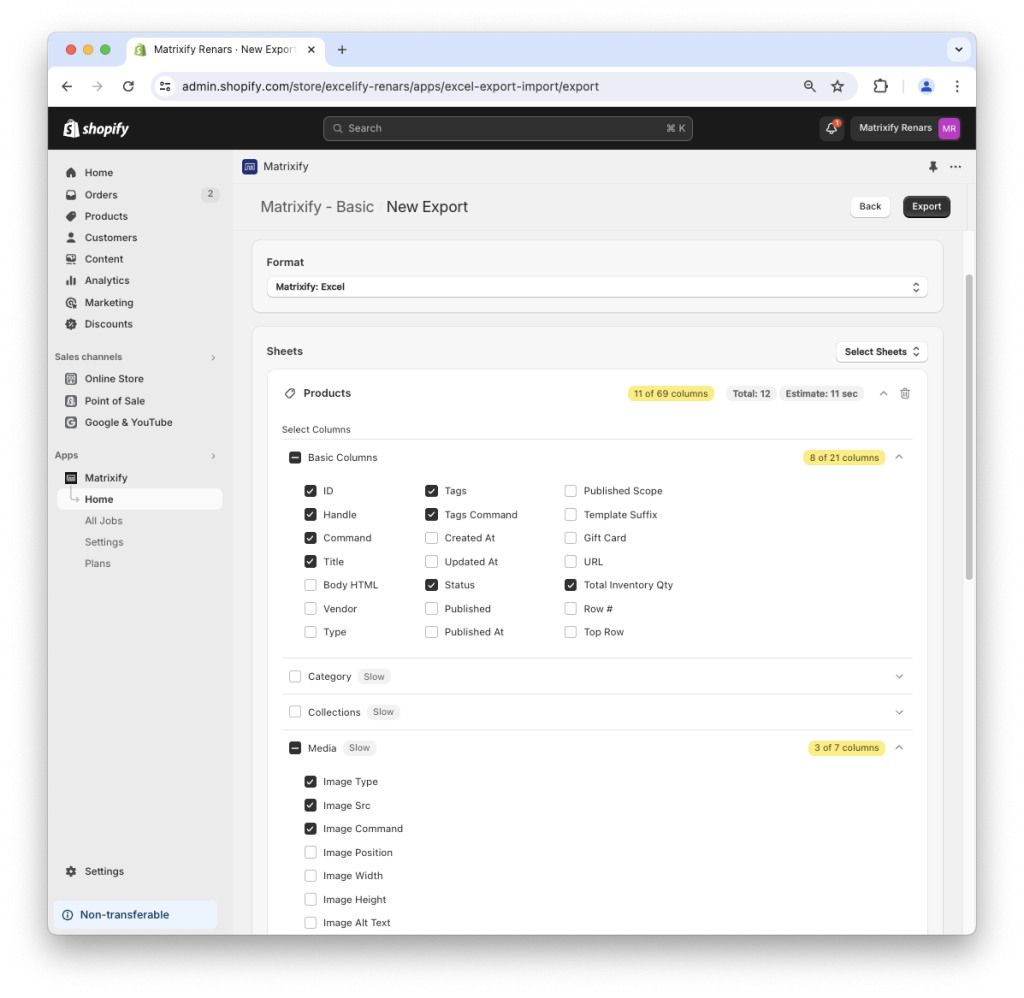
Task: Open the Shopify Home icon in sidebar
Action: tap(69, 172)
